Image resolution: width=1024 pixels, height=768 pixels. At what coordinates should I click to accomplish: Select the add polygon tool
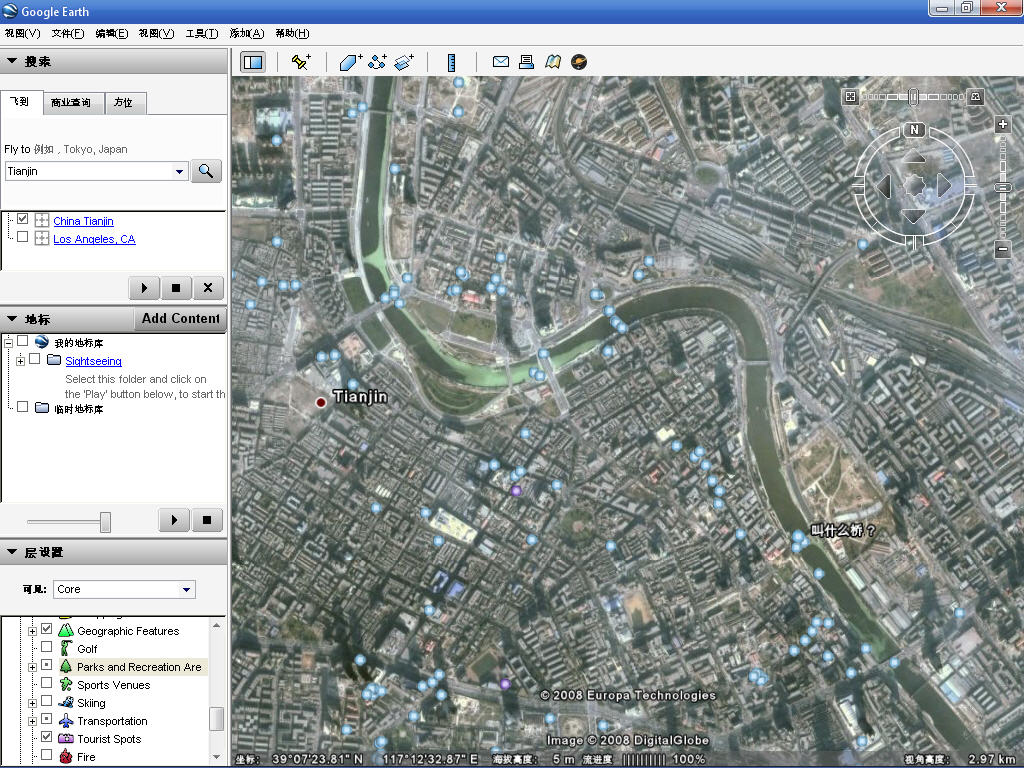point(350,62)
